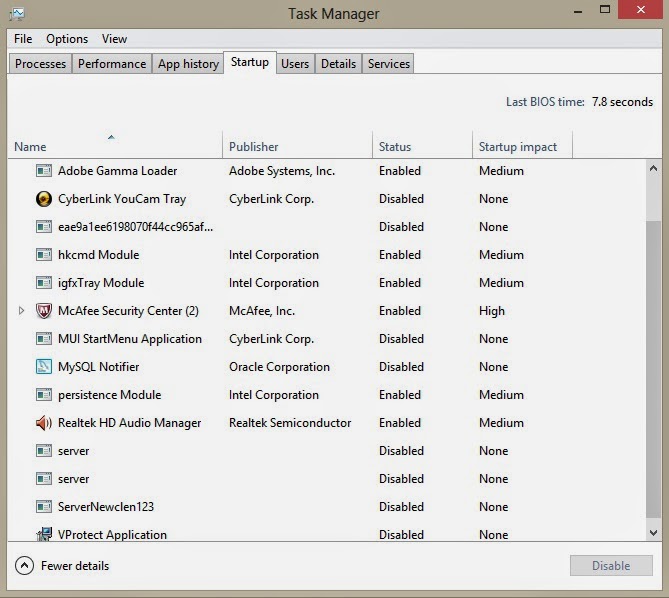
Task: Click the vertical scrollbar thumb
Action: pos(653,369)
